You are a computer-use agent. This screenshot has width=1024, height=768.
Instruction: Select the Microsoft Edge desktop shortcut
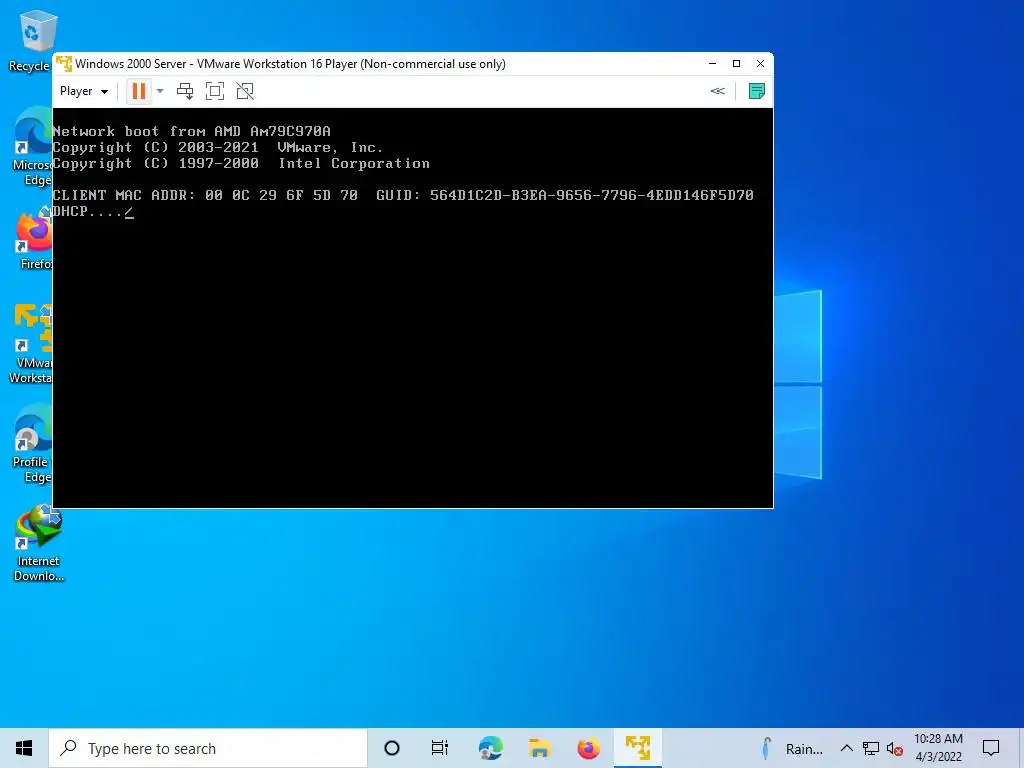coord(33,148)
